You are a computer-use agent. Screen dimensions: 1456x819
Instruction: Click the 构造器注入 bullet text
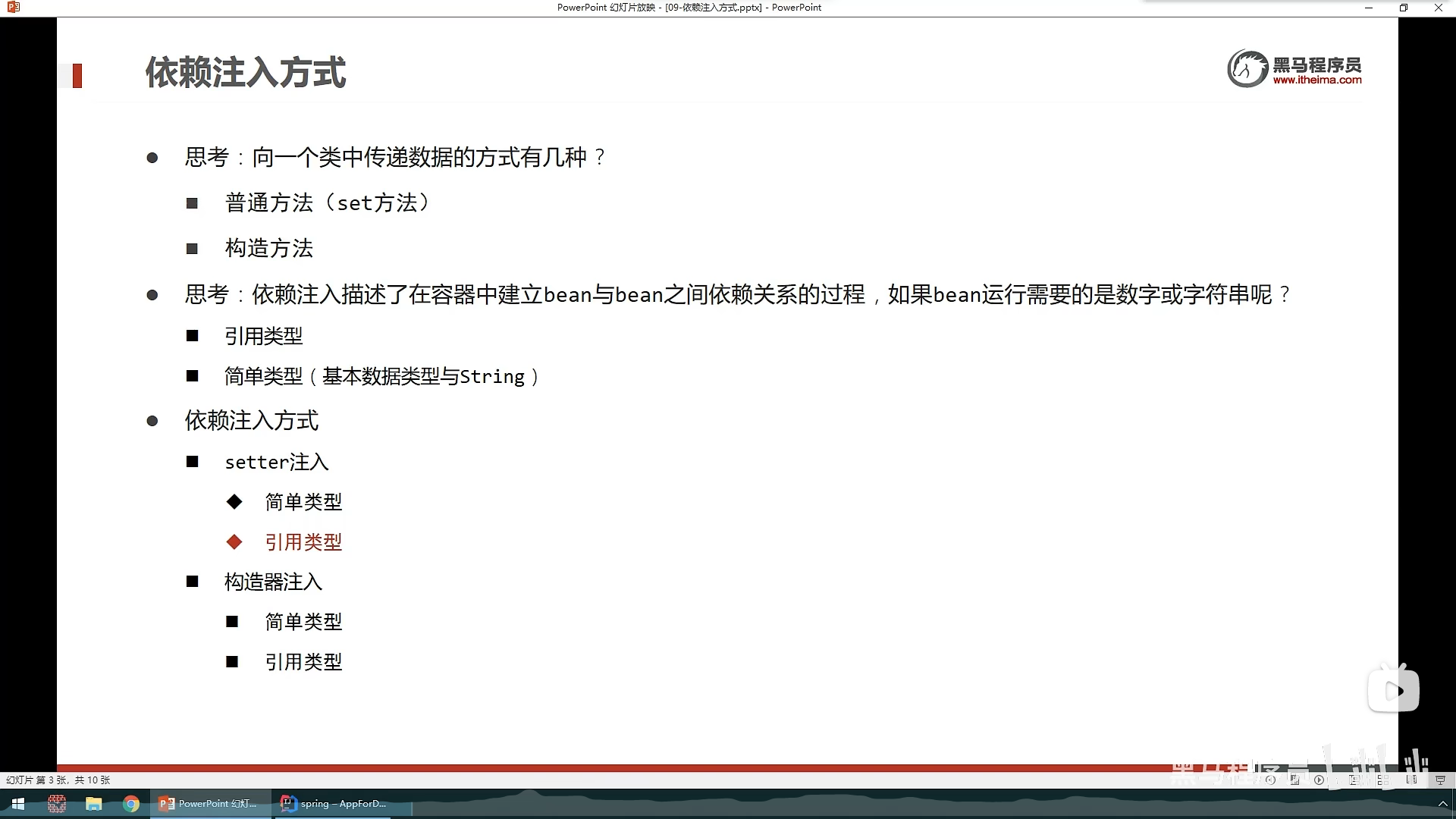pyautogui.click(x=274, y=582)
